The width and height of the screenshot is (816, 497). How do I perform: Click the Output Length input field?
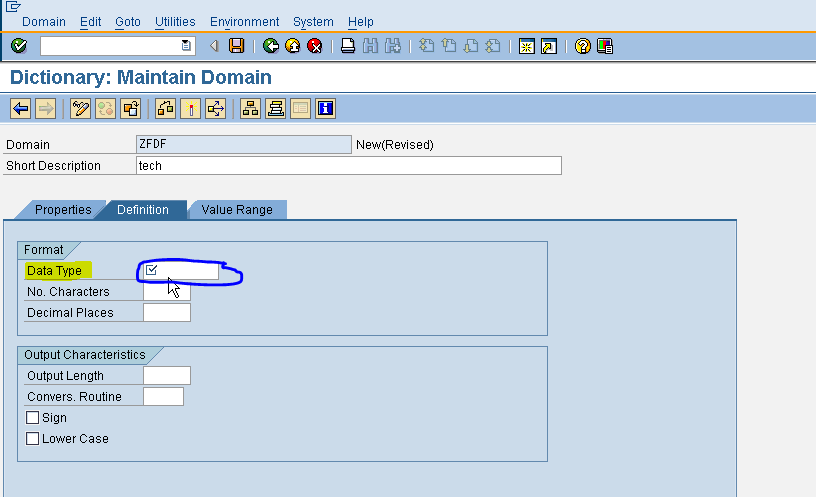(167, 376)
